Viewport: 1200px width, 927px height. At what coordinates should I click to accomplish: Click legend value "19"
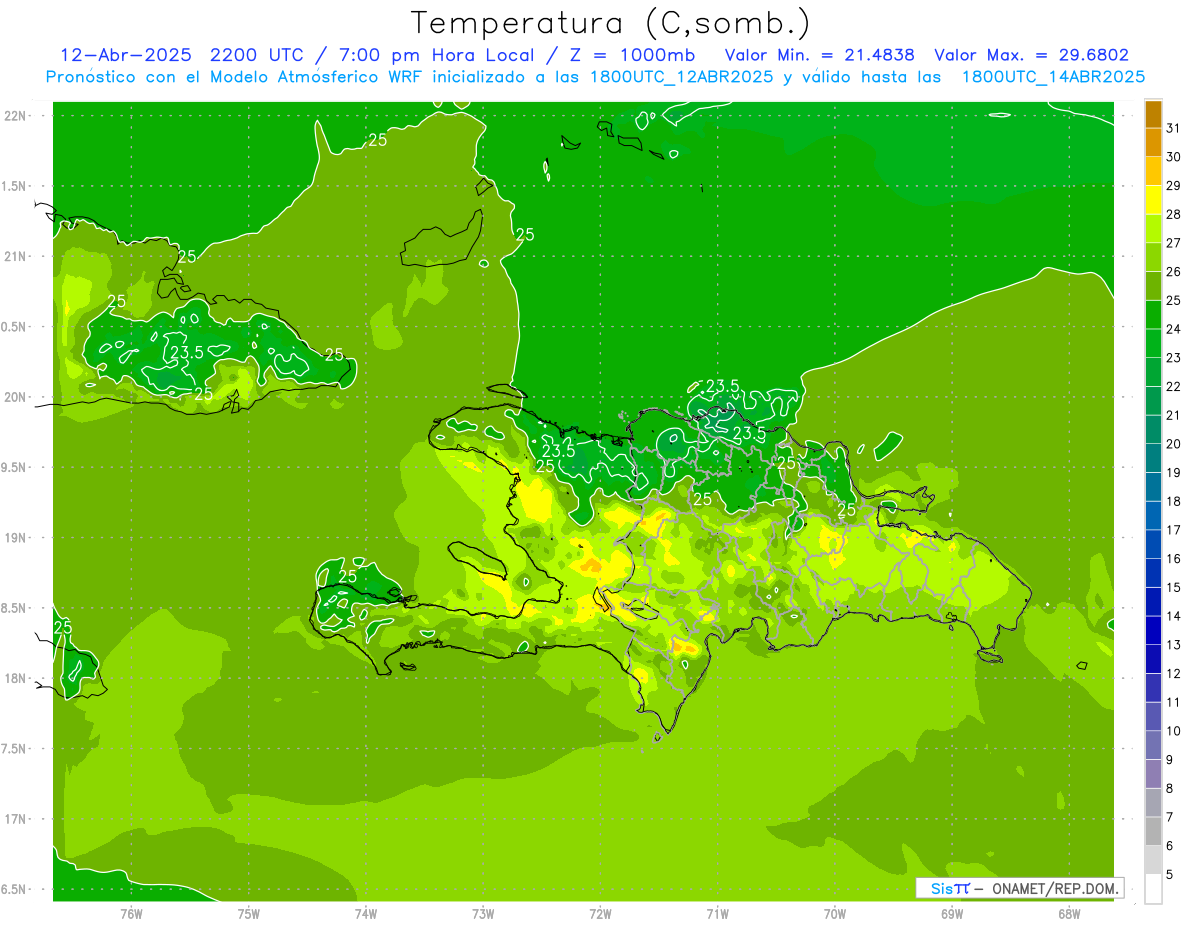pyautogui.click(x=1174, y=472)
